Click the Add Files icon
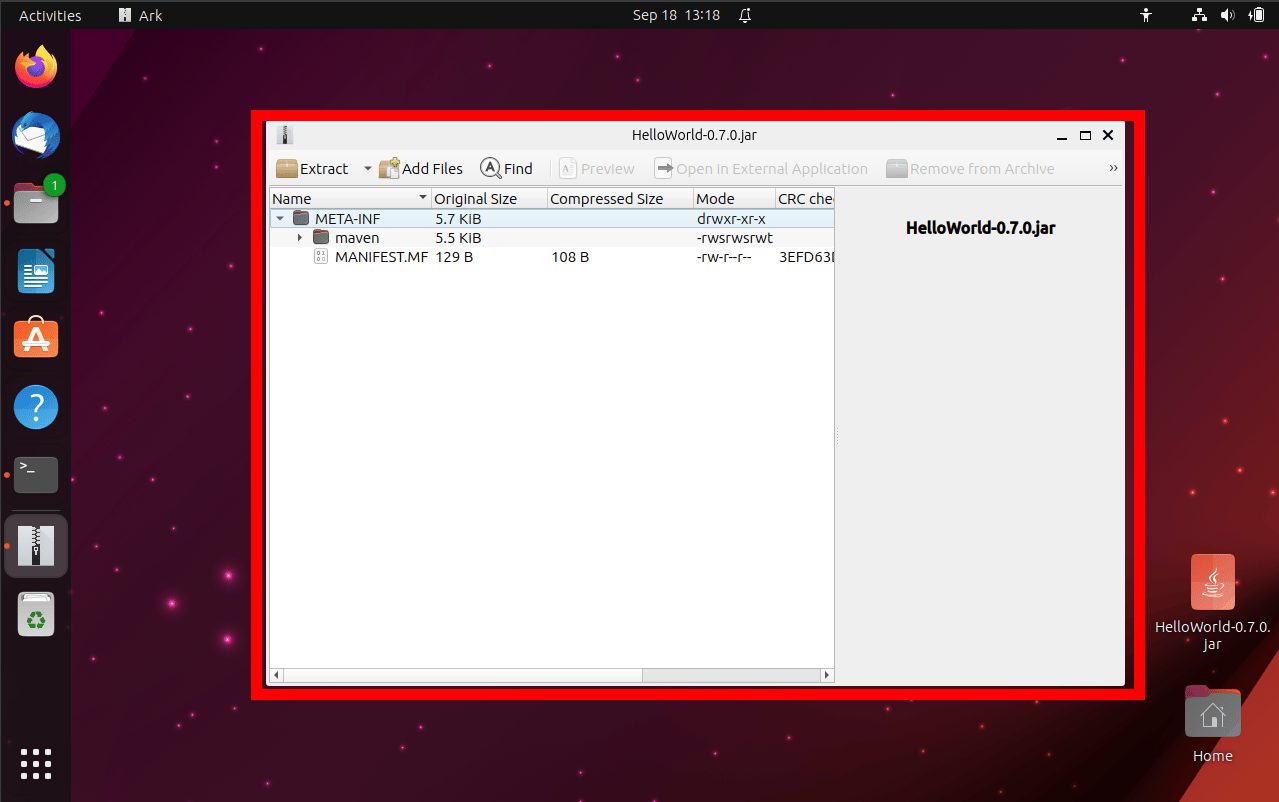 [388, 168]
